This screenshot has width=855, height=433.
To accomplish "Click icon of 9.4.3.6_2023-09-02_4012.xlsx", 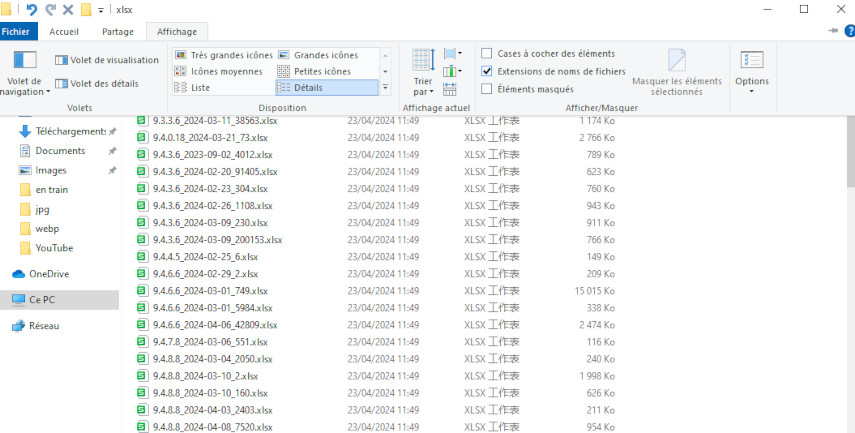I will coord(142,154).
